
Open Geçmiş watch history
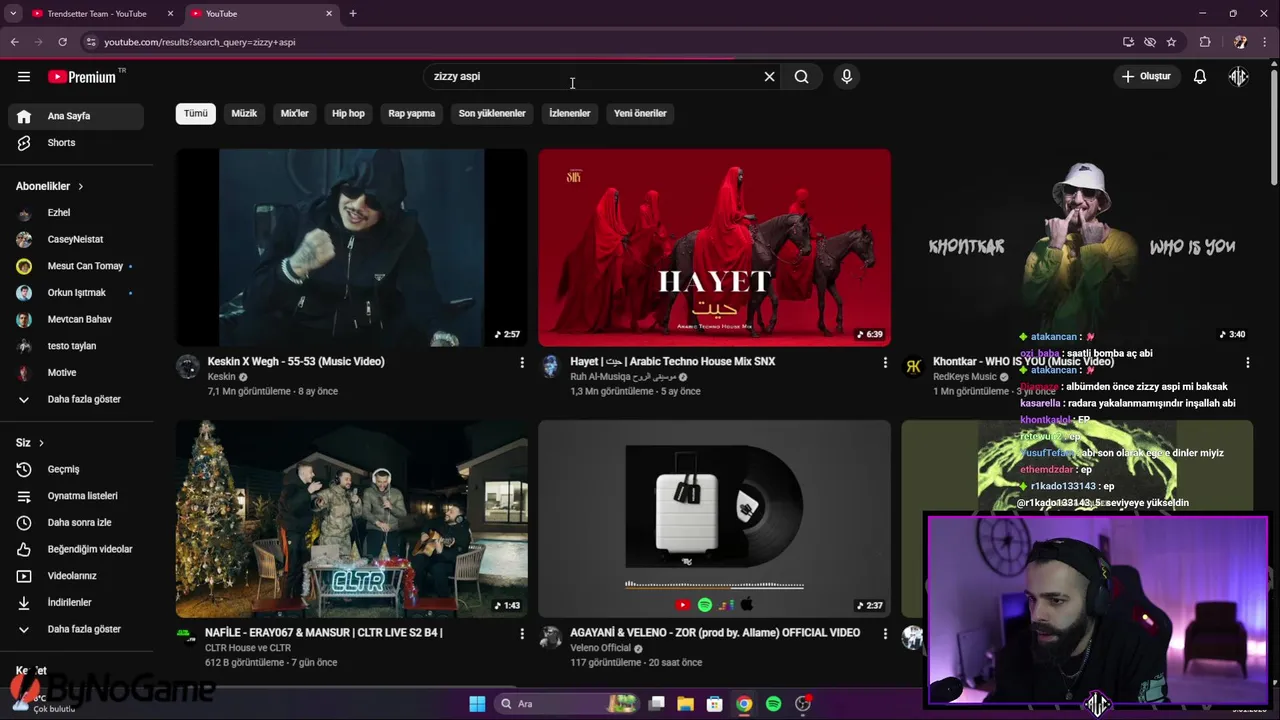point(76,469)
